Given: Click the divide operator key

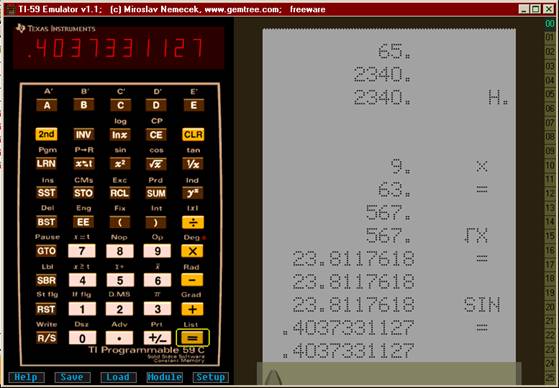Looking at the screenshot, I should pos(193,222).
